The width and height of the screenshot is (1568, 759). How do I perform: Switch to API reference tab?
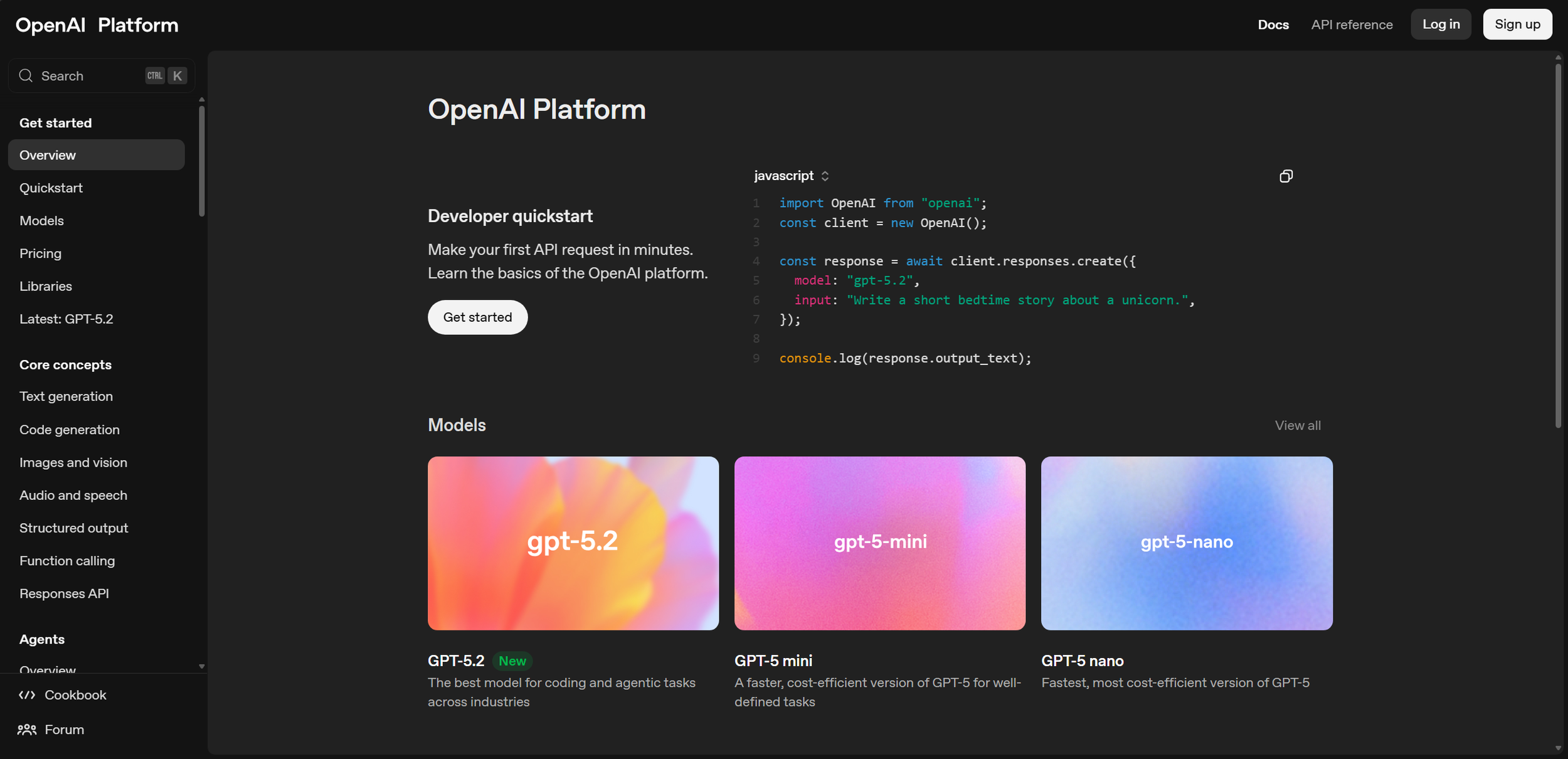tap(1351, 25)
